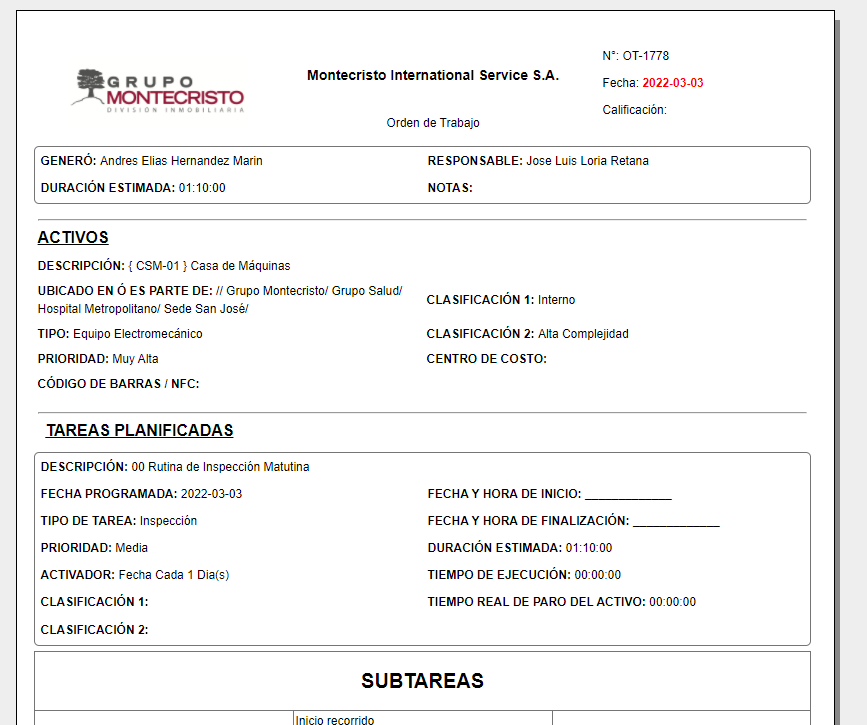Click the Alta Complejidad classification value
Screen dimensions: 867x725
tap(583, 334)
